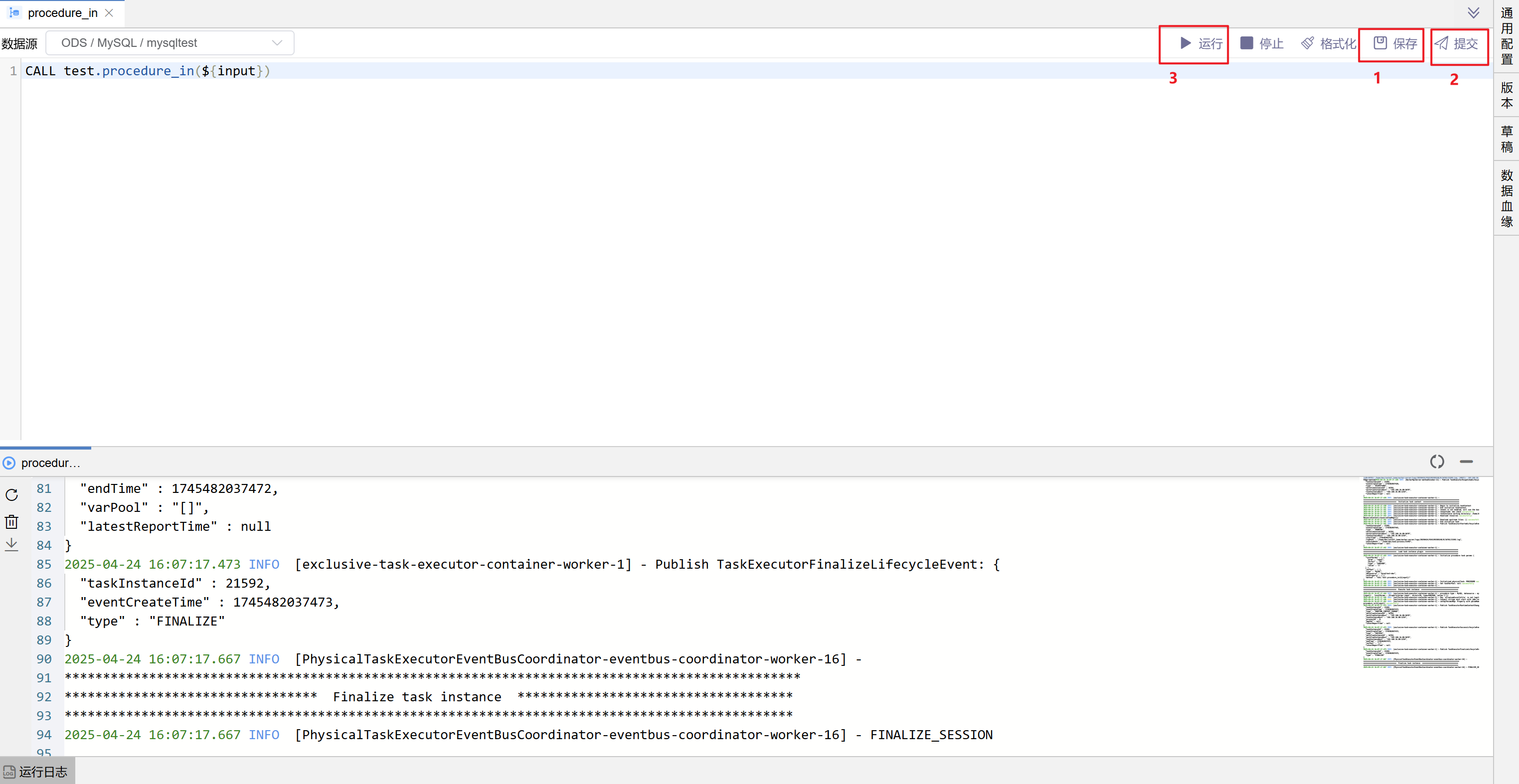Click the download arrow icon in the log panel
1519x784 pixels.
pyautogui.click(x=12, y=545)
